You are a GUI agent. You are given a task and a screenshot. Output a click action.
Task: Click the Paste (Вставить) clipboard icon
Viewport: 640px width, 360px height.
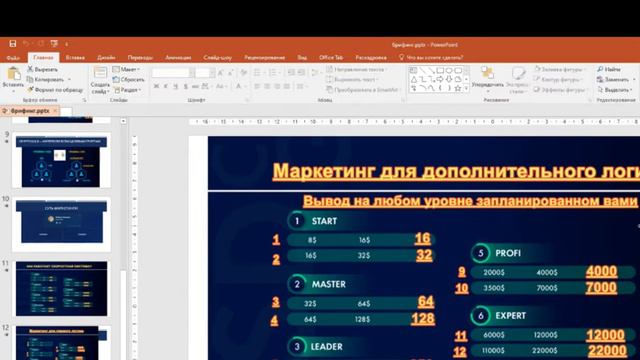13,74
